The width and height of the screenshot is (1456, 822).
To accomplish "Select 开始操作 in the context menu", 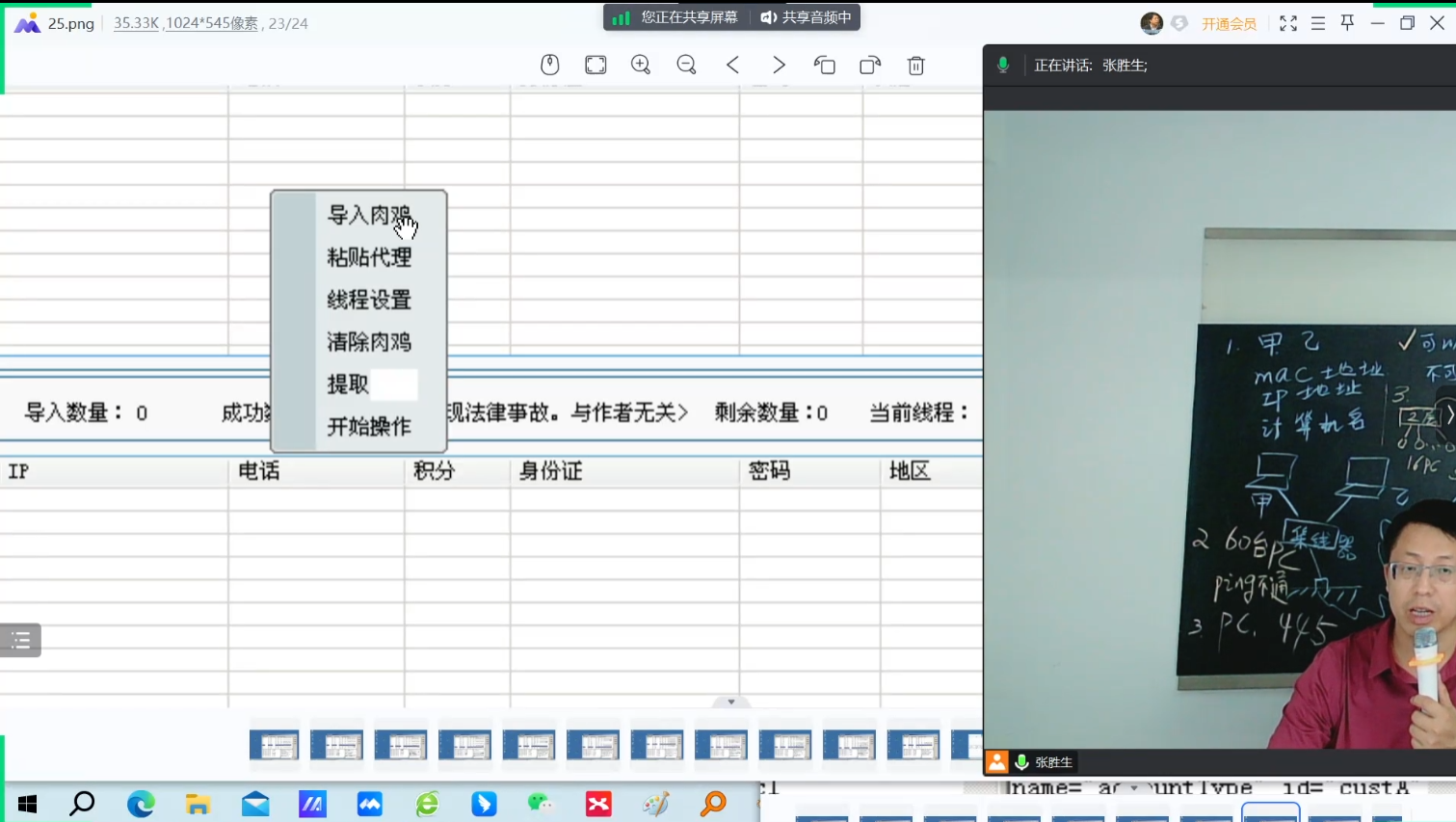I will 369,427.
